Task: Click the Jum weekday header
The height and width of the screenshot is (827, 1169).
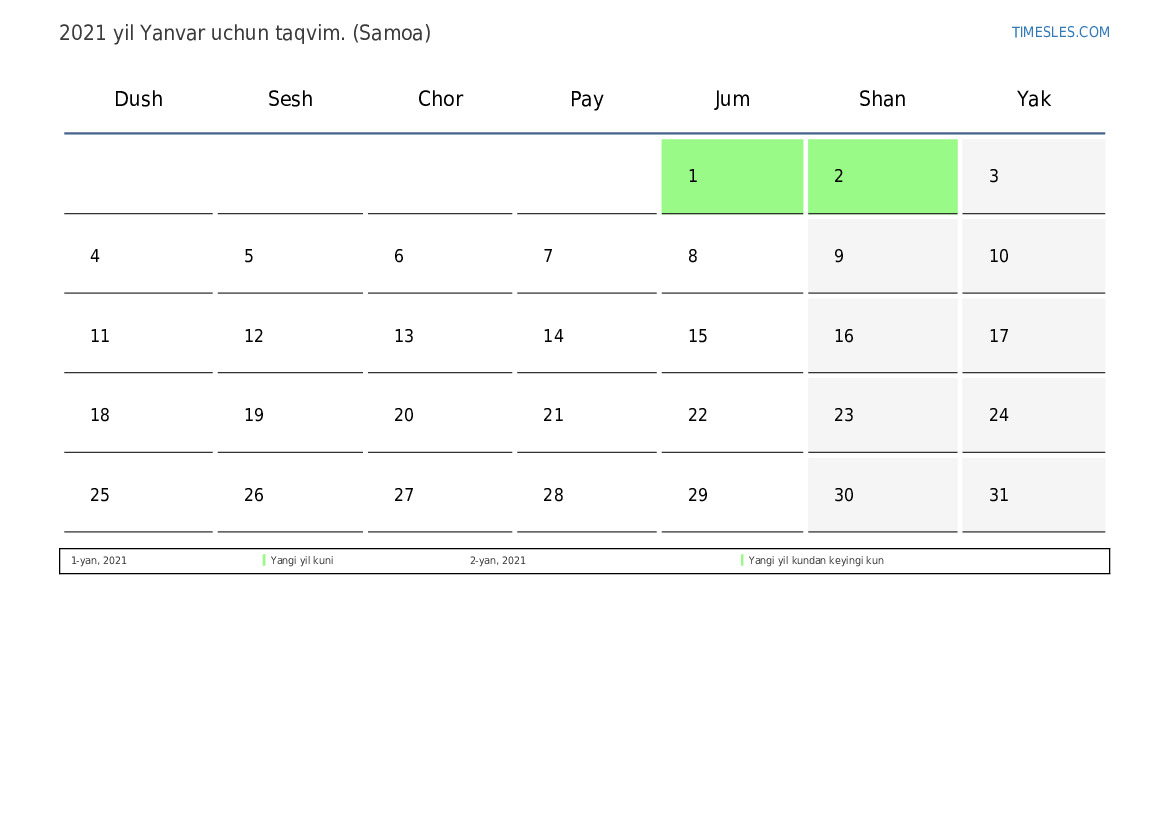Action: (732, 99)
